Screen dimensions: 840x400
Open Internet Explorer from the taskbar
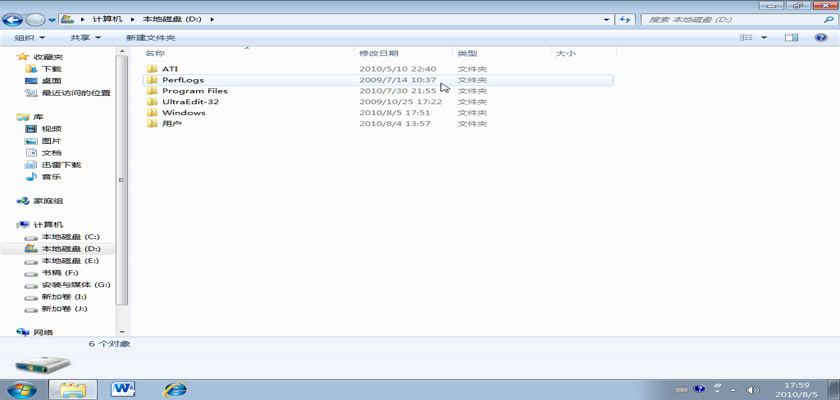coord(176,388)
